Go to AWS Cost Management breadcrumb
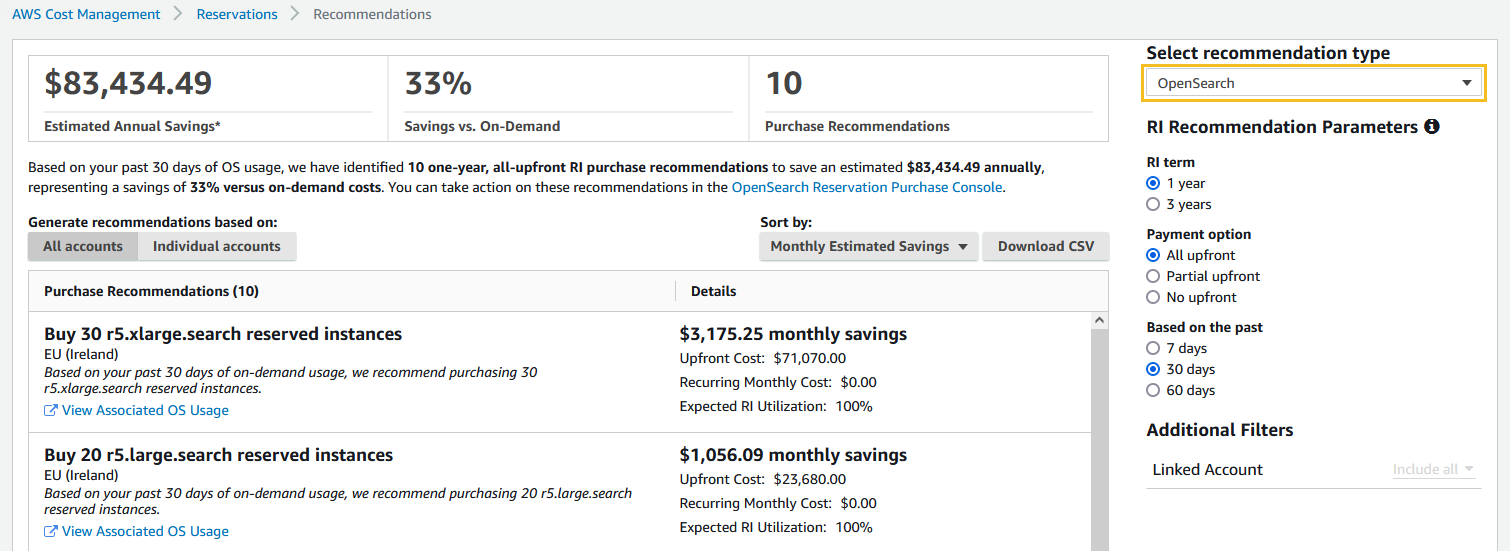The height and width of the screenshot is (551, 1510). pyautogui.click(x=86, y=14)
